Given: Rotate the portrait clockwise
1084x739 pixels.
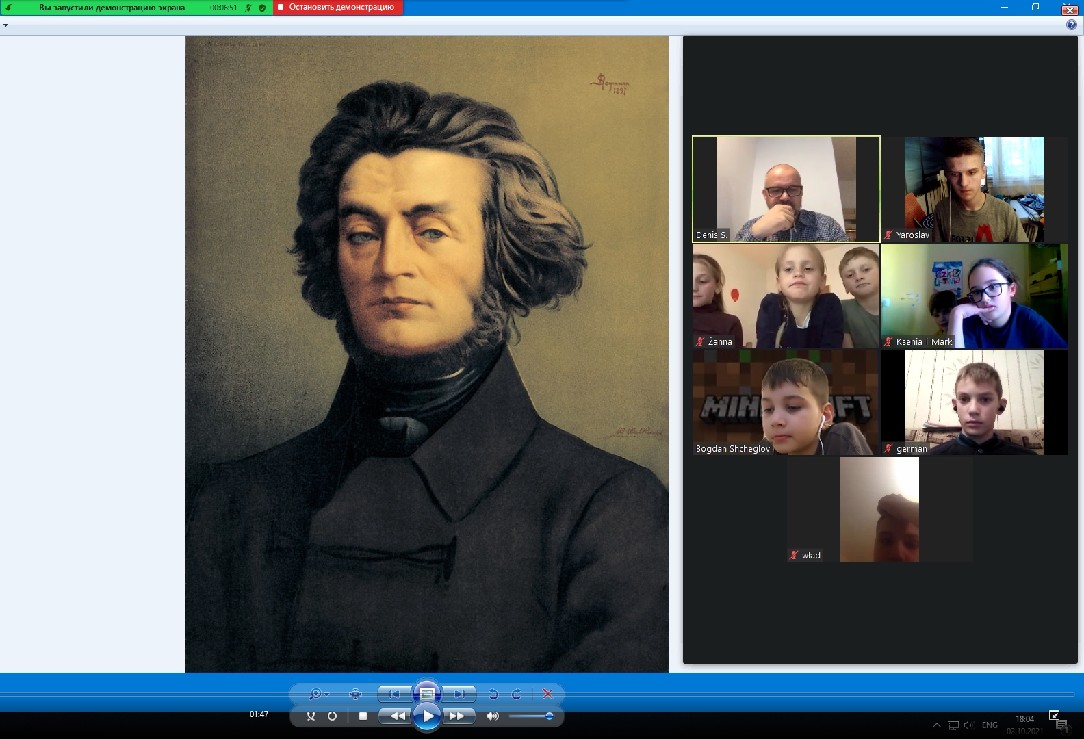Looking at the screenshot, I should (x=516, y=694).
